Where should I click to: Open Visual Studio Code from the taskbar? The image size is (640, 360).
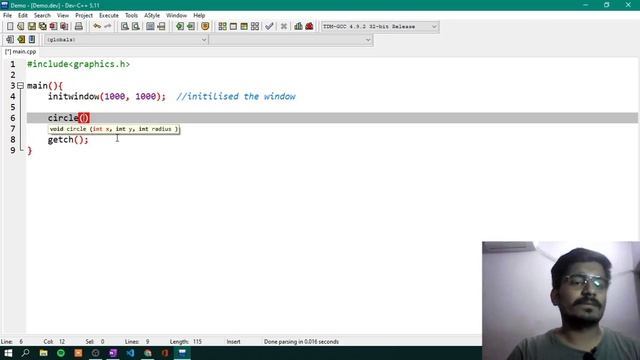click(x=130, y=353)
